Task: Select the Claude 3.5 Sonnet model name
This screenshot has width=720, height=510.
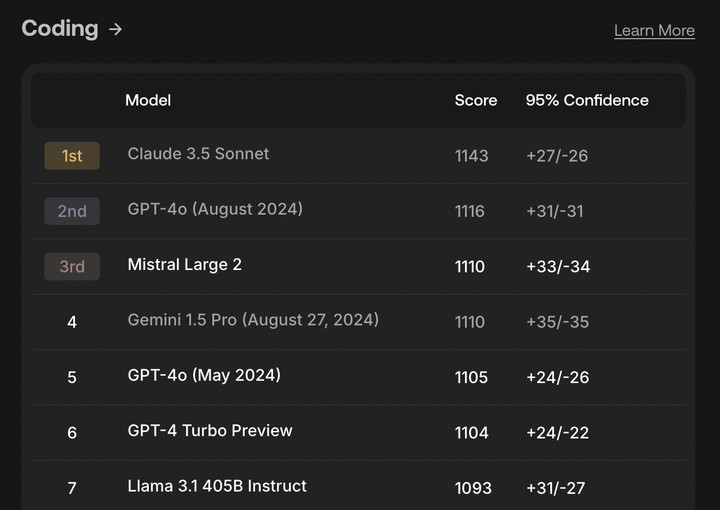Action: 198,154
